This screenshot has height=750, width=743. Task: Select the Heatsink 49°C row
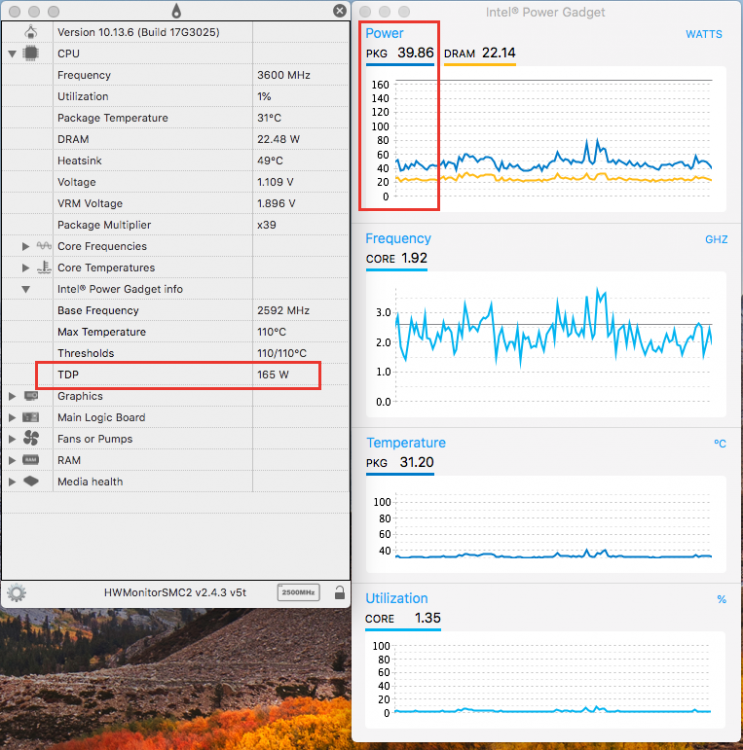pos(176,161)
